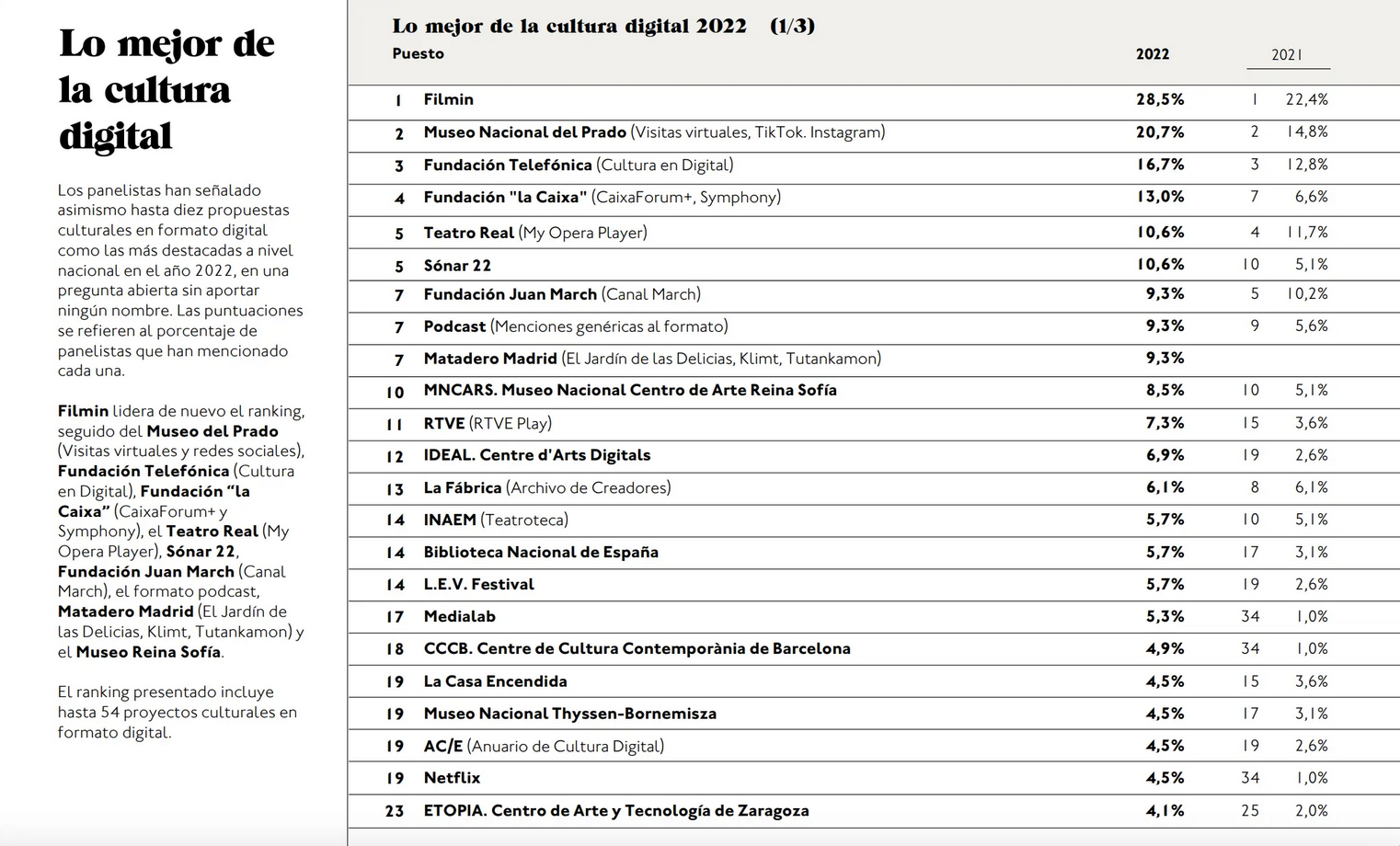Click the '4,9%' value
The height and width of the screenshot is (846, 1400).
[x=1165, y=648]
